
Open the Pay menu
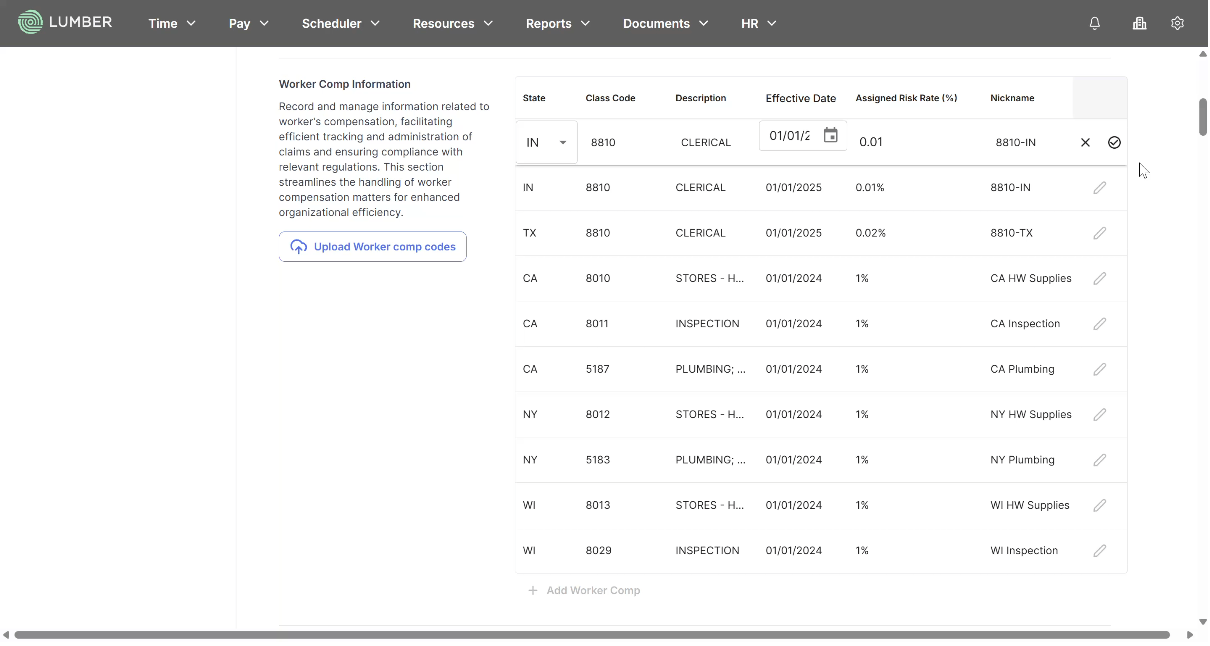pos(249,23)
